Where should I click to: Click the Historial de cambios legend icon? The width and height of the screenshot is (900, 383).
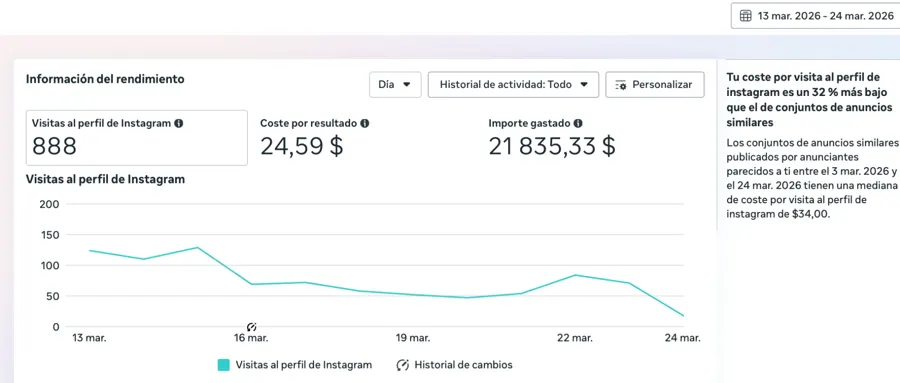pos(403,365)
